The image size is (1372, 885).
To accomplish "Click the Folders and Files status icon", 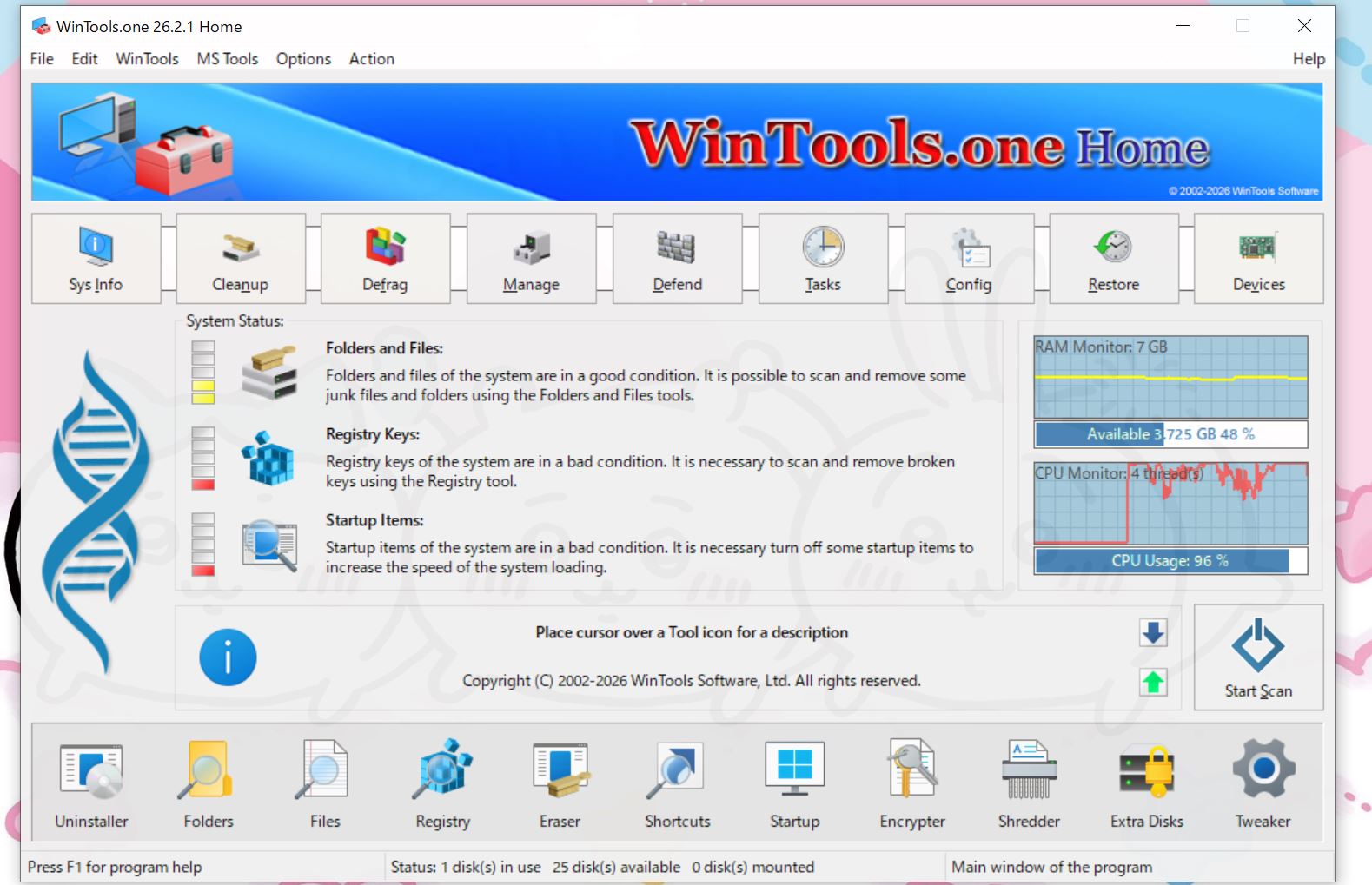I will (x=269, y=373).
